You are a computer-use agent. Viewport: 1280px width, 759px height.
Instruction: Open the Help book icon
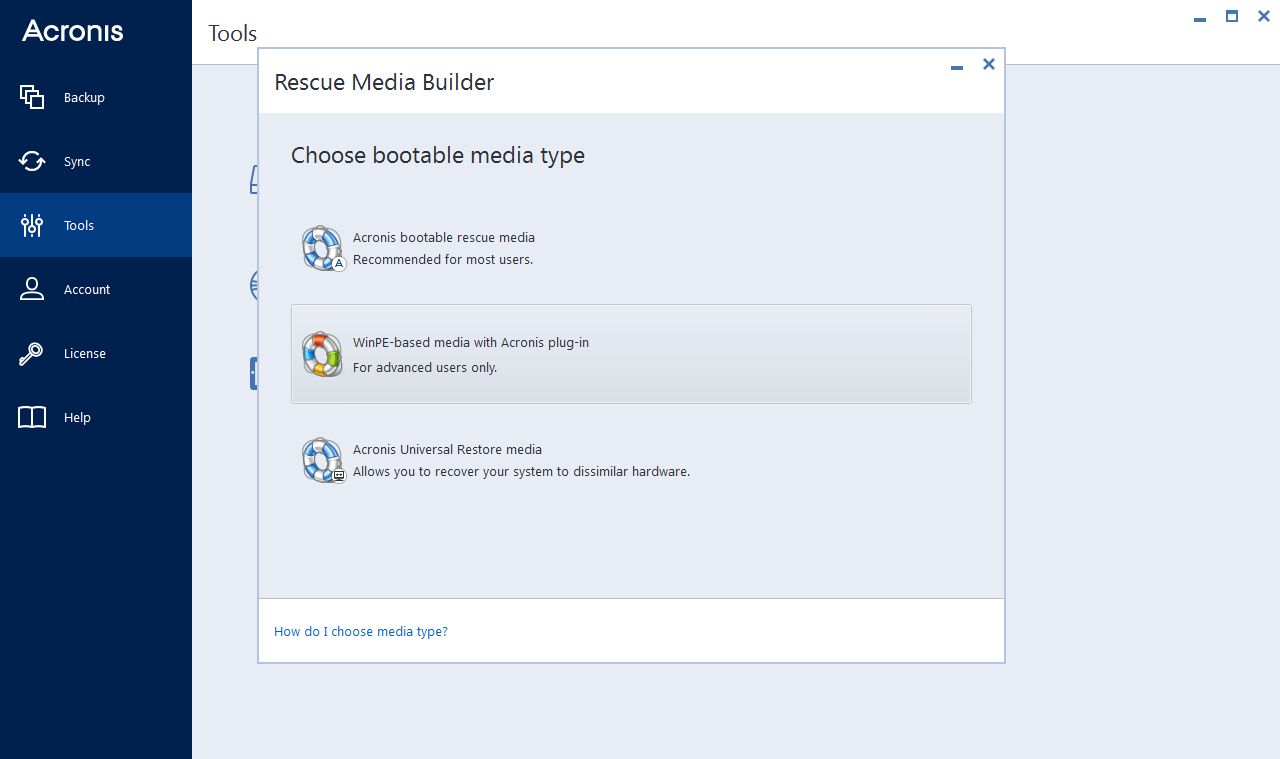coord(32,417)
